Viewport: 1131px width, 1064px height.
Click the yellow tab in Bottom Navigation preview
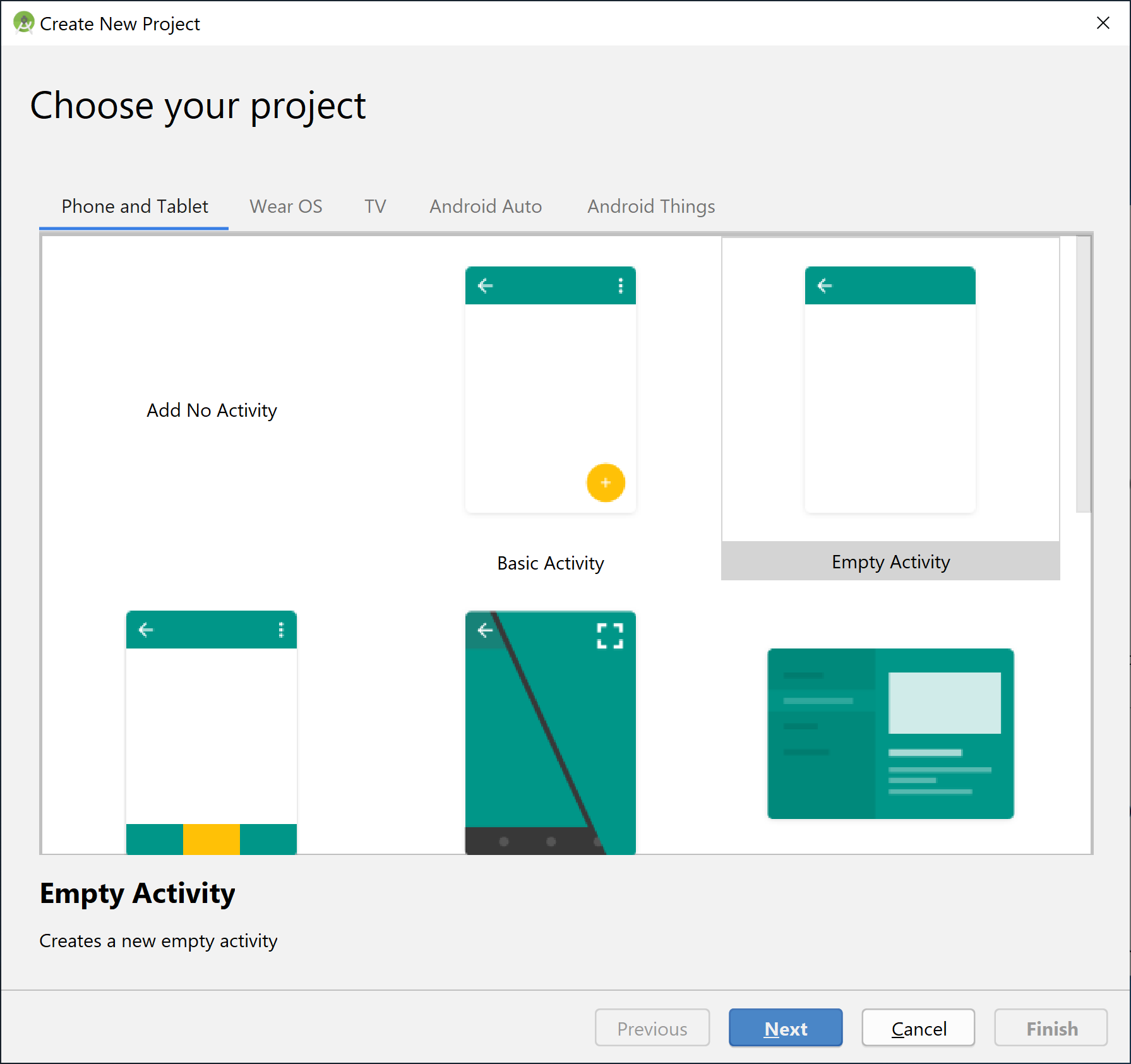212,839
